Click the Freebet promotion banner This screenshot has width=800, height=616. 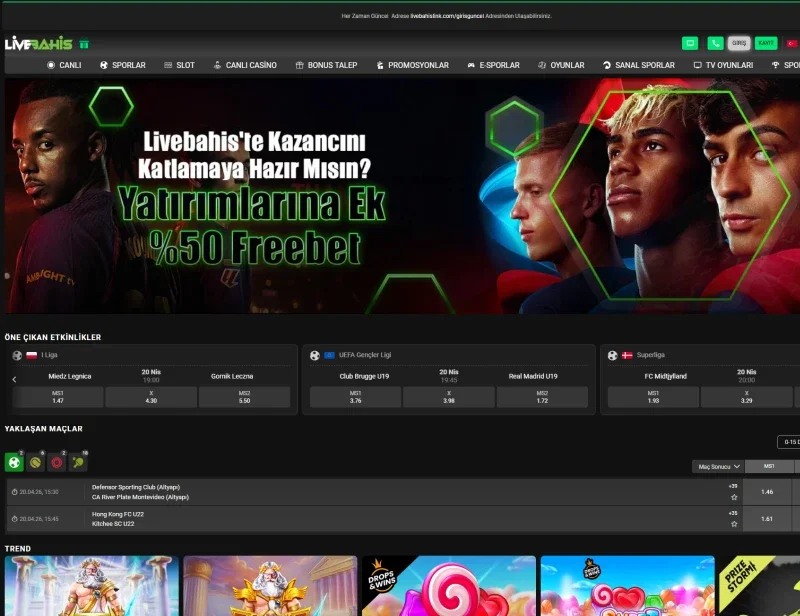coord(402,196)
